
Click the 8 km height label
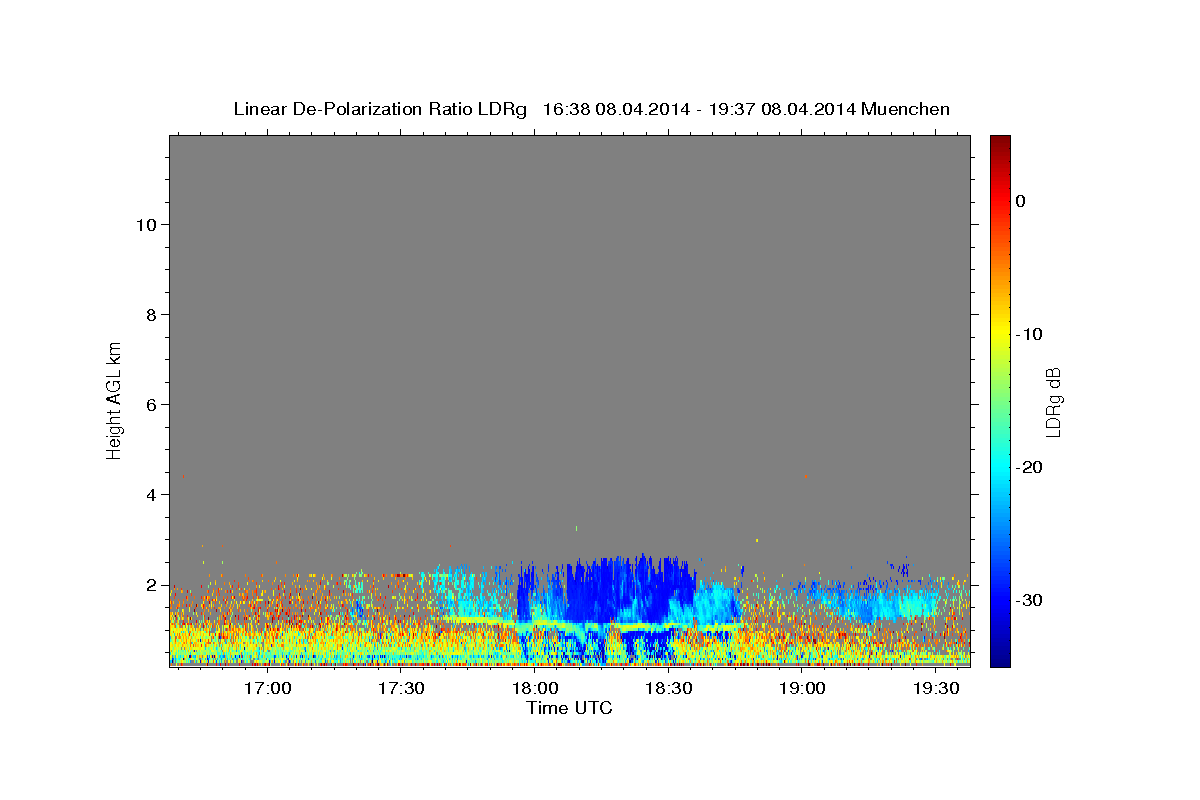point(151,314)
